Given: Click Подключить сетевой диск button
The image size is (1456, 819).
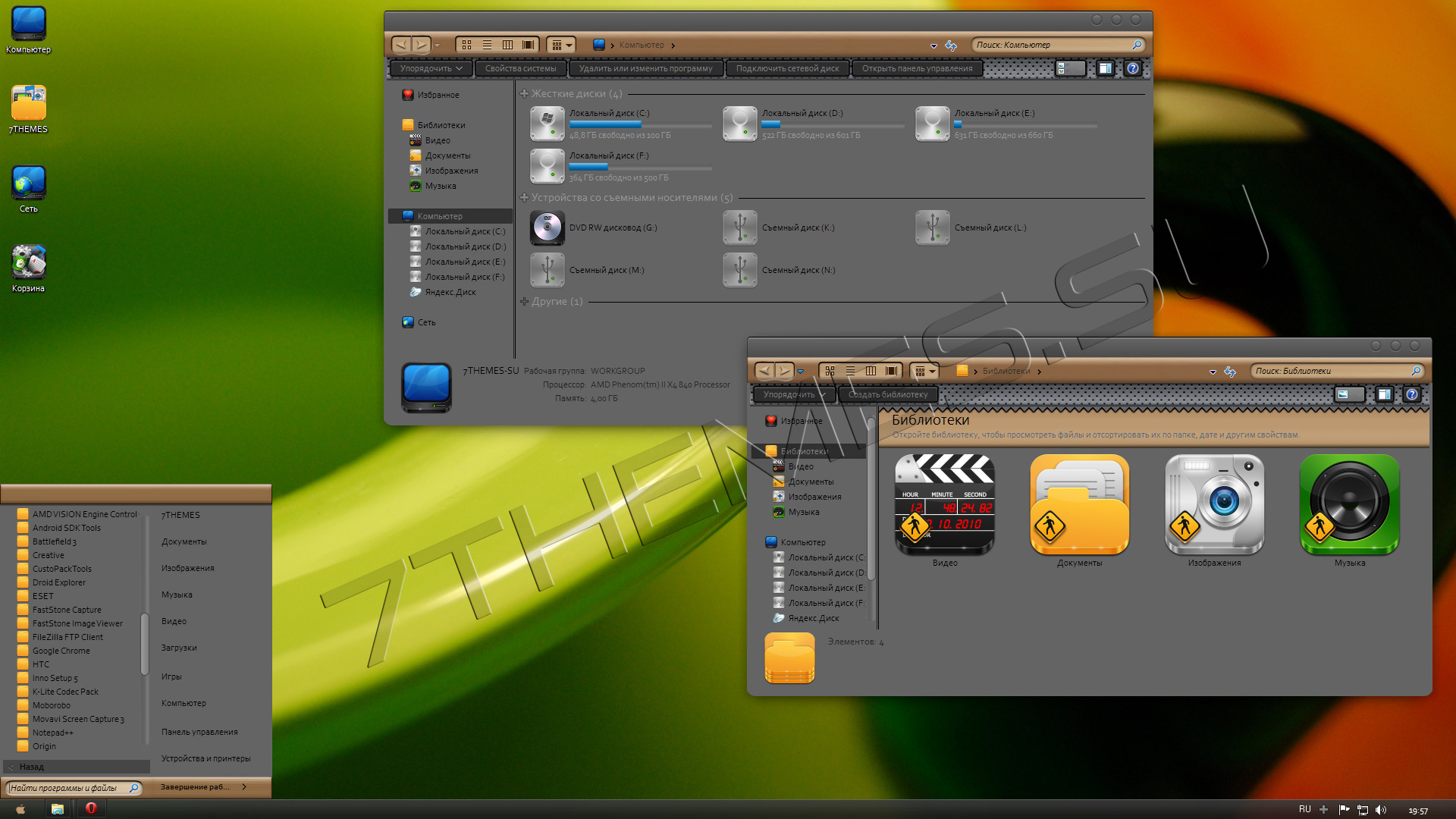Looking at the screenshot, I should (x=787, y=68).
